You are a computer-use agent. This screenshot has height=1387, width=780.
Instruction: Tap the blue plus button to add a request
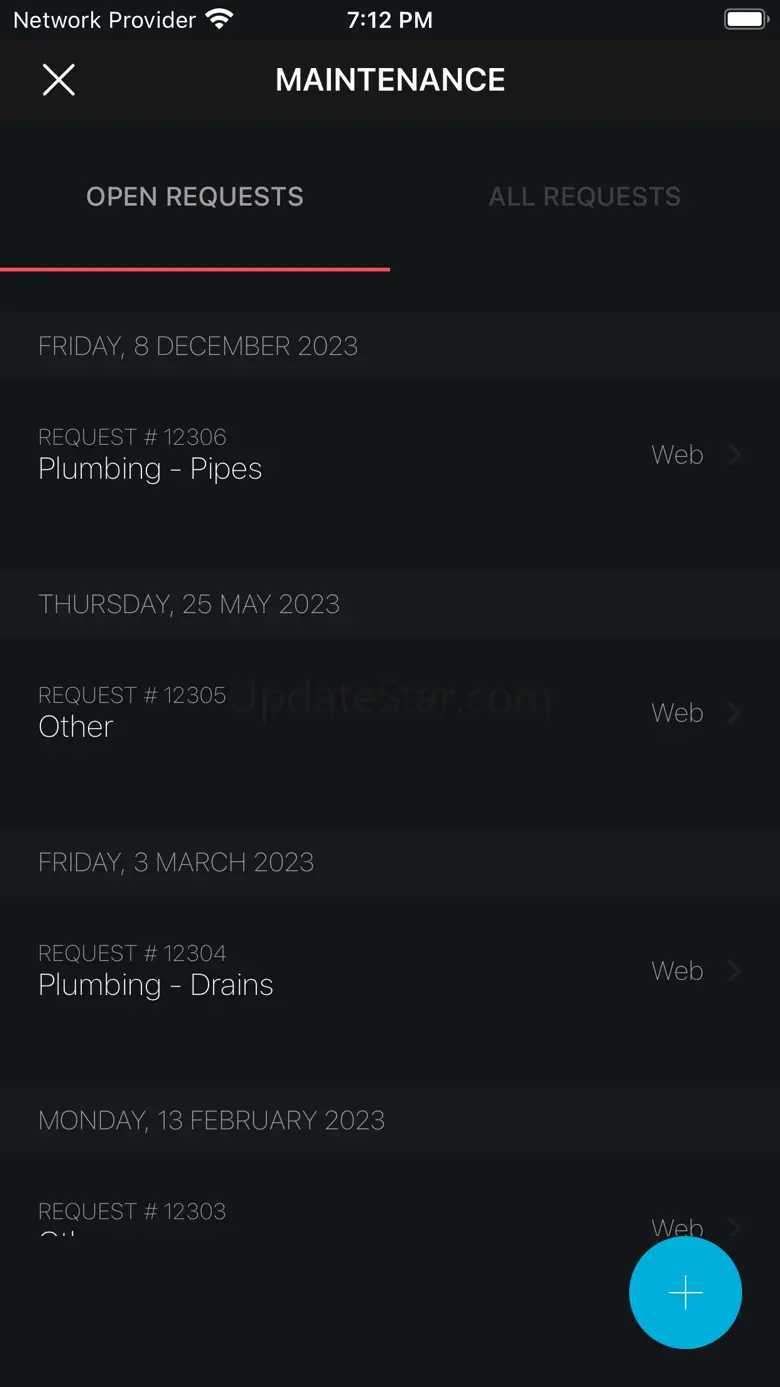685,1293
